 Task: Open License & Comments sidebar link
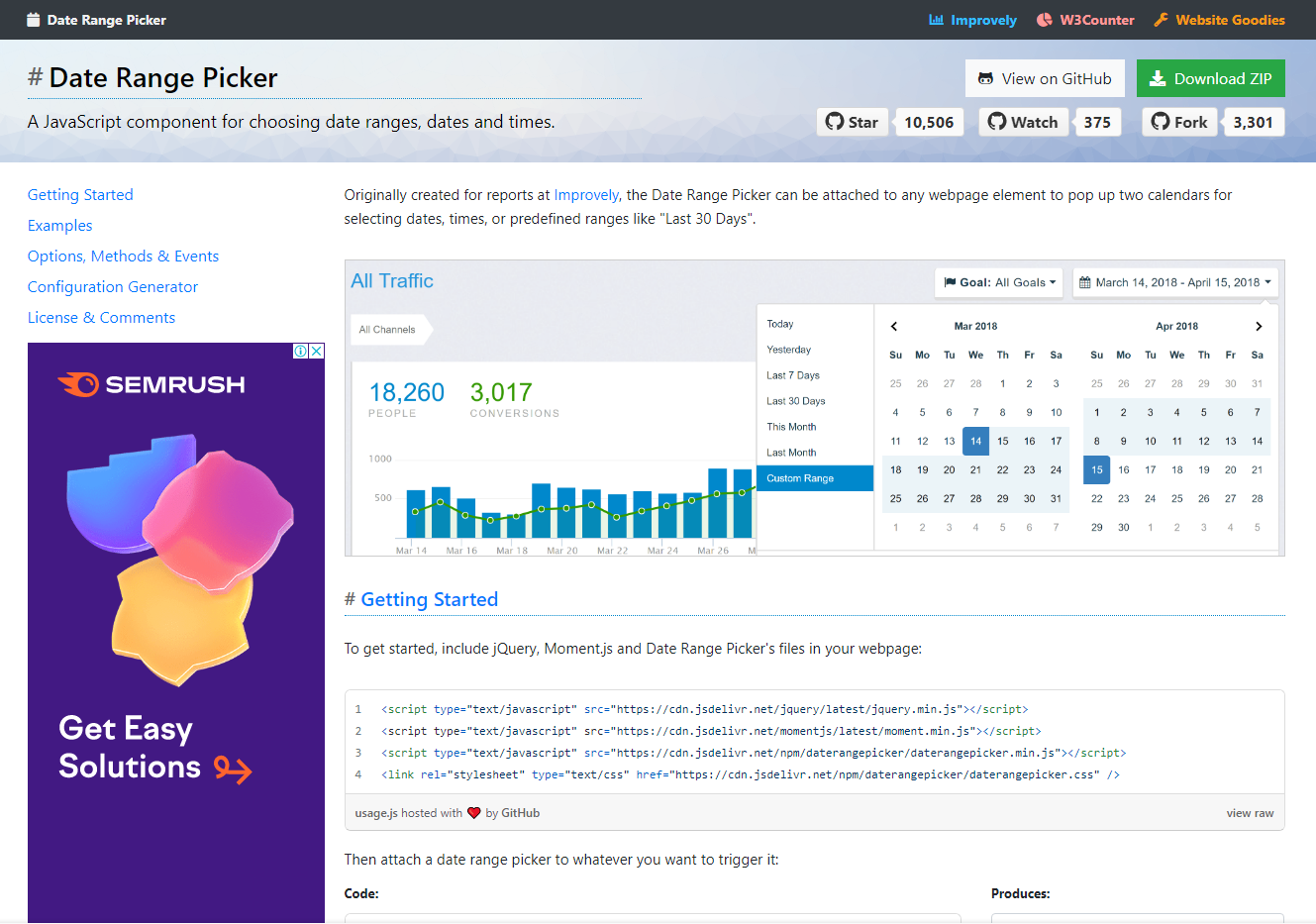click(101, 318)
